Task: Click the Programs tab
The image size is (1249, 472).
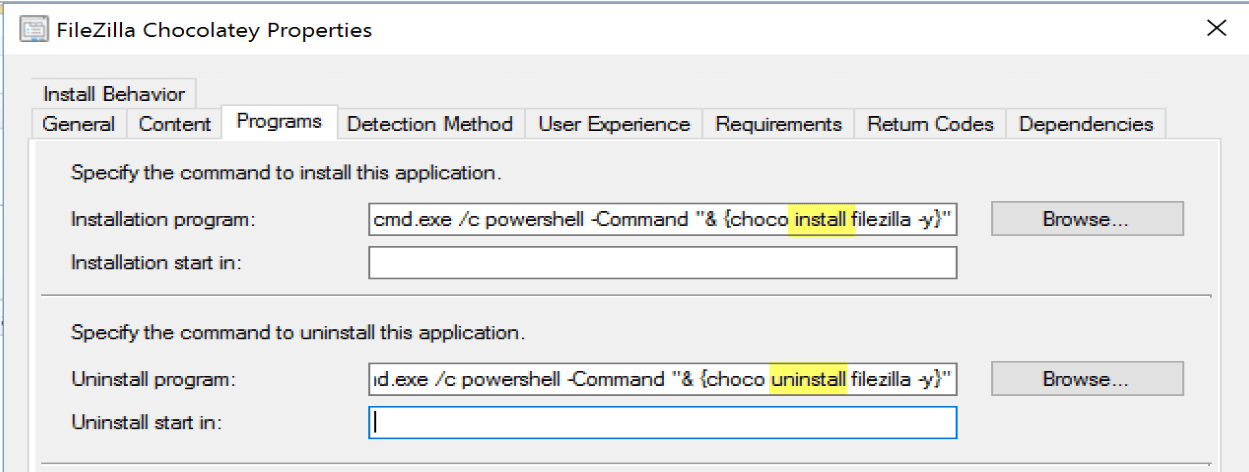Action: [279, 122]
